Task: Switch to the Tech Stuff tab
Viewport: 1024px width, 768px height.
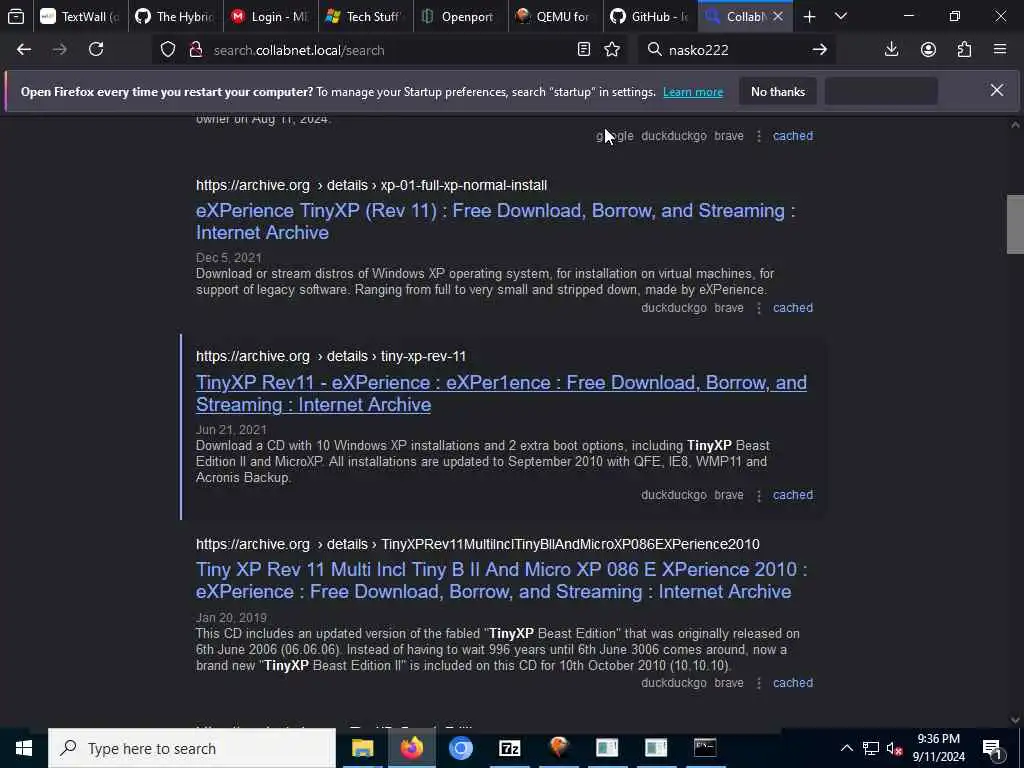Action: point(365,16)
